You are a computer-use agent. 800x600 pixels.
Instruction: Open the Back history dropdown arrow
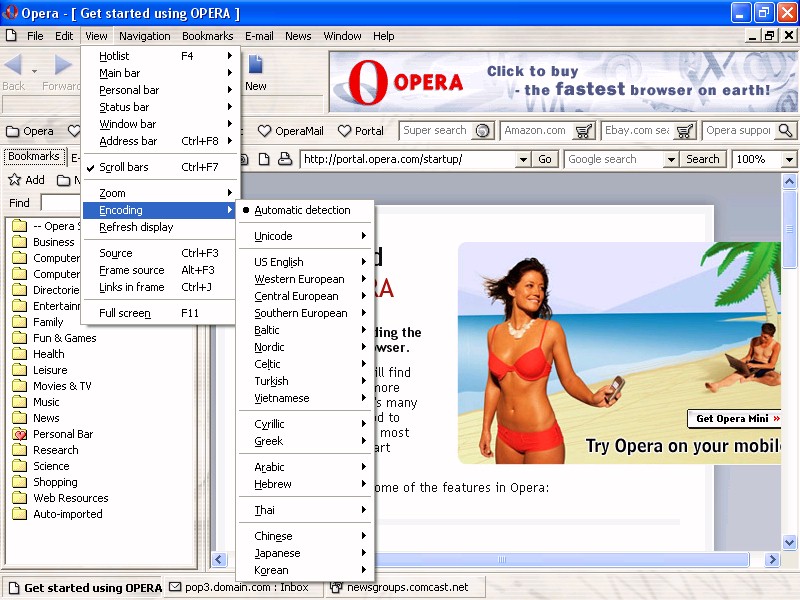pos(34,71)
